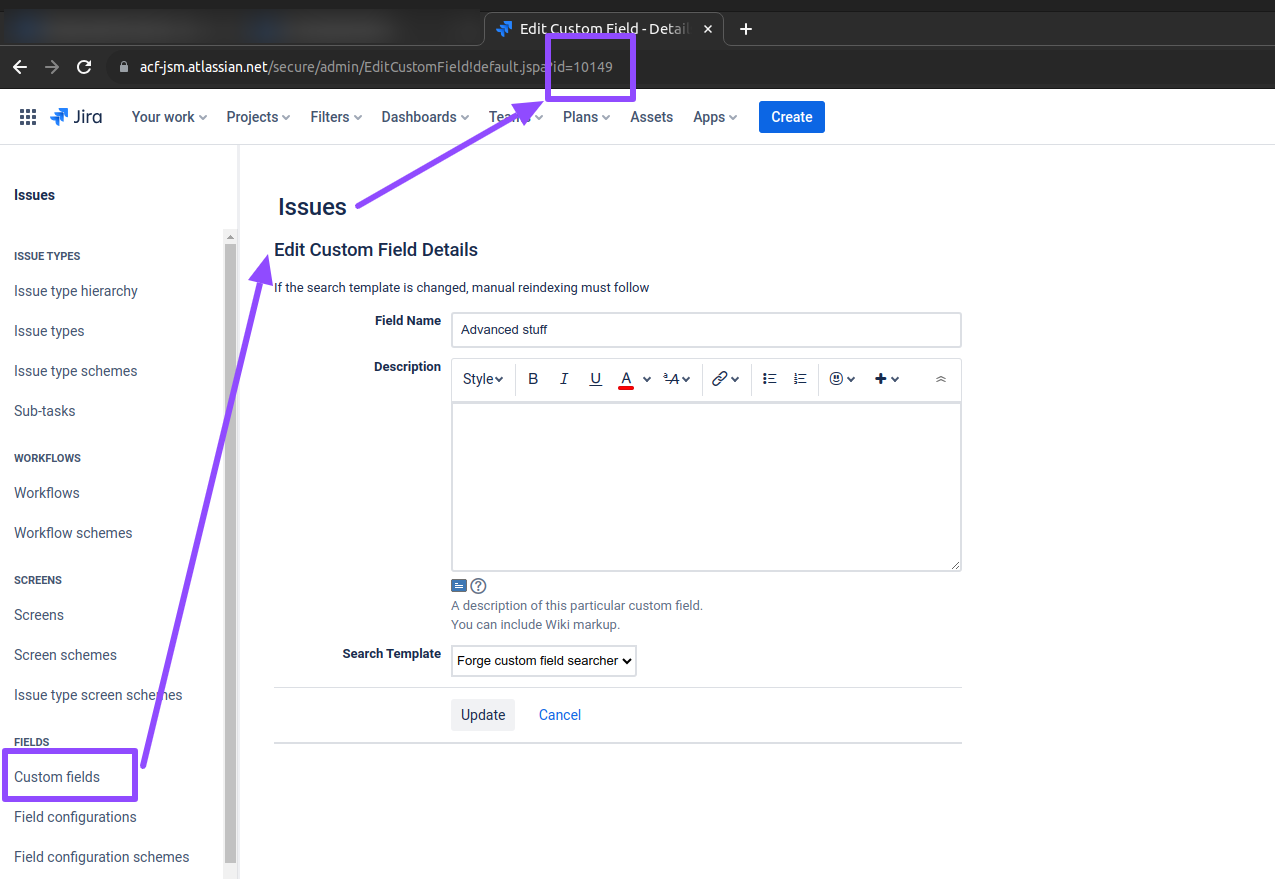
Task: Insert a numbered list
Action: click(799, 378)
